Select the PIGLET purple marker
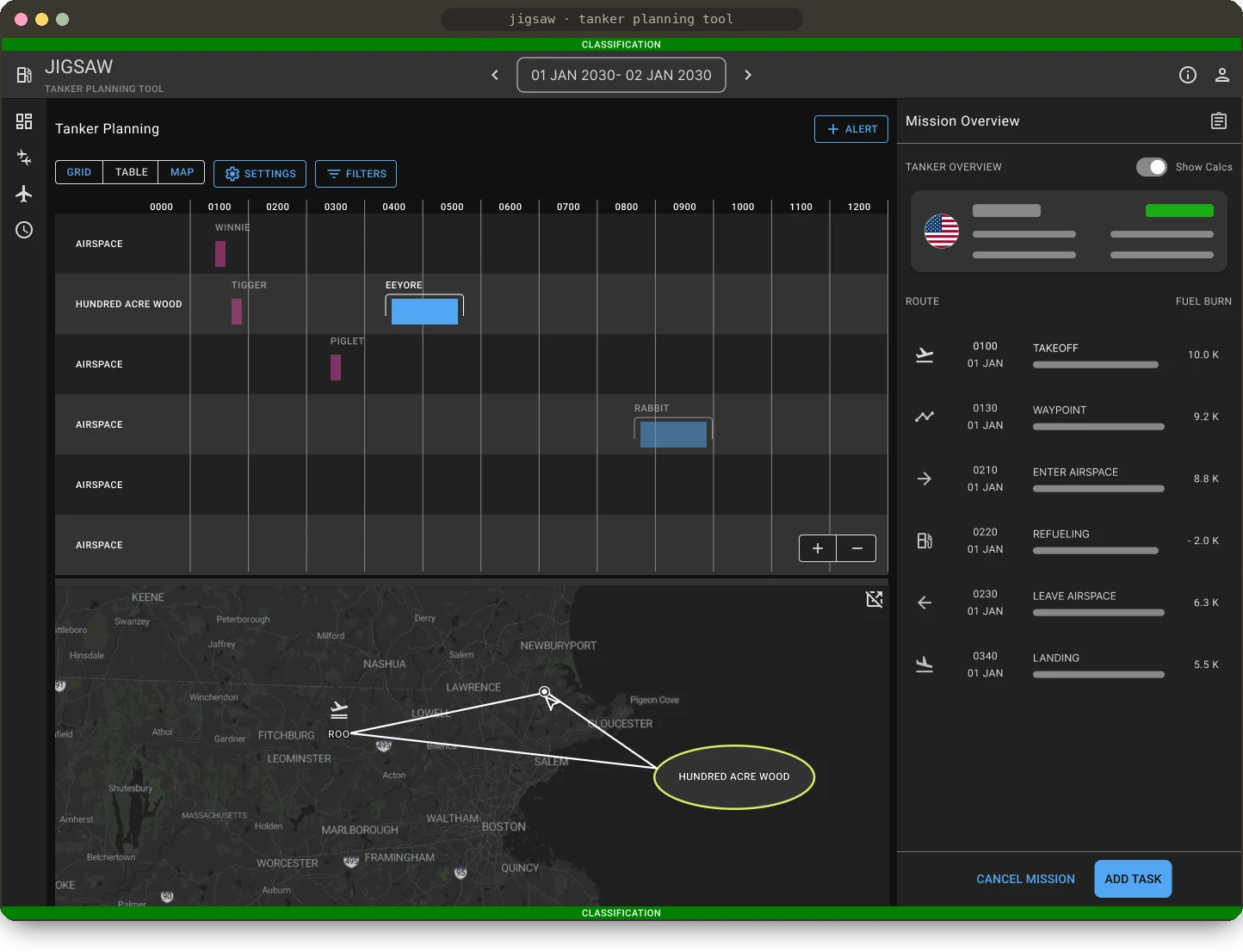 (336, 368)
